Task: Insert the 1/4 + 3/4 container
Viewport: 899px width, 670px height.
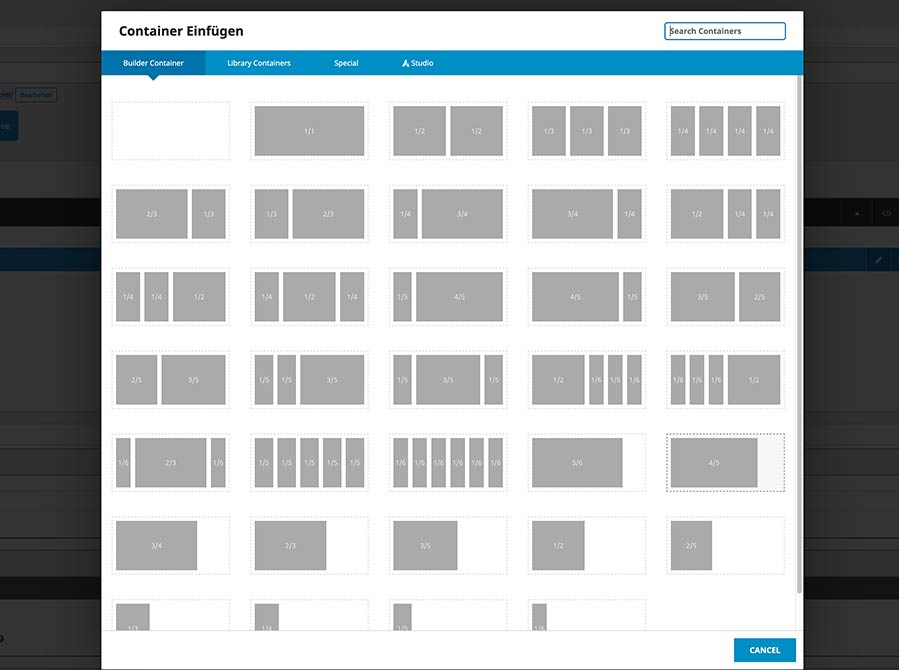Action: tap(447, 213)
